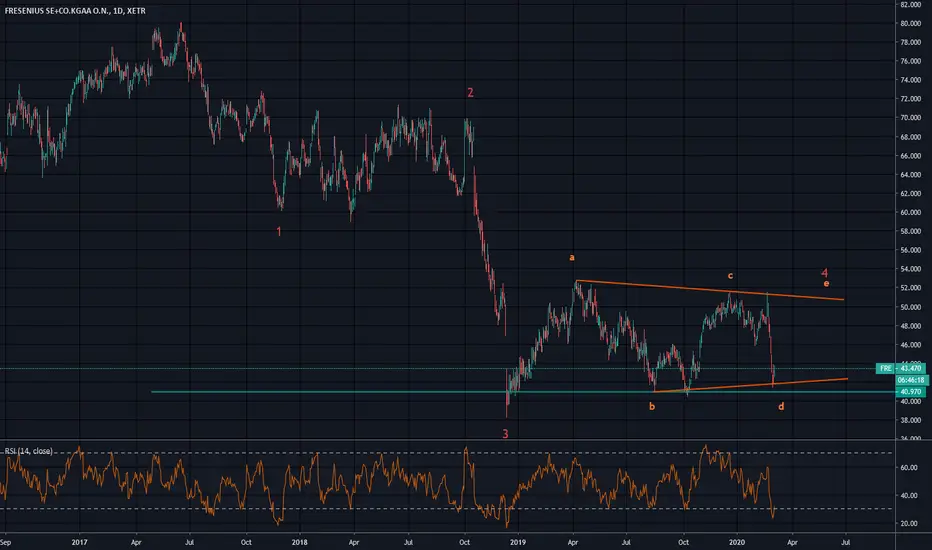Click the 60.00 RSI scale value
Screen dimensions: 932x550
tap(909, 468)
